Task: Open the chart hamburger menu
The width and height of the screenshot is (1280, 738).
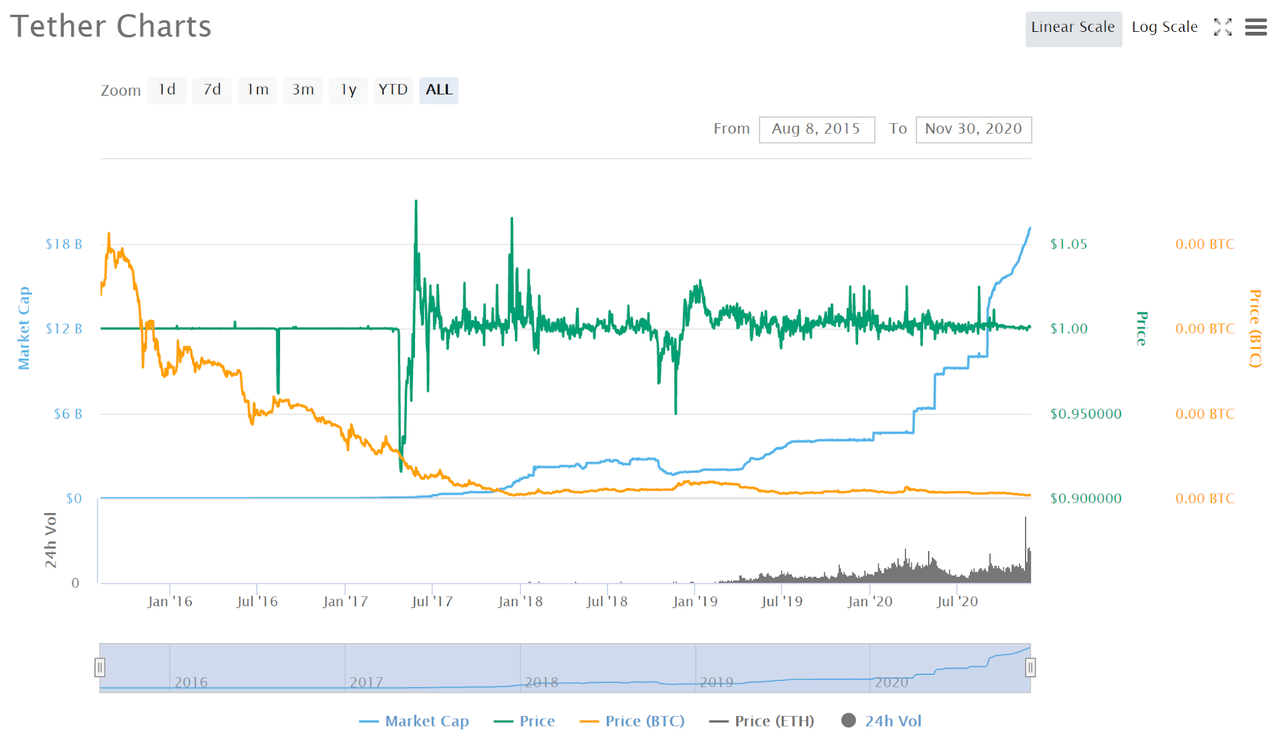Action: click(x=1256, y=27)
